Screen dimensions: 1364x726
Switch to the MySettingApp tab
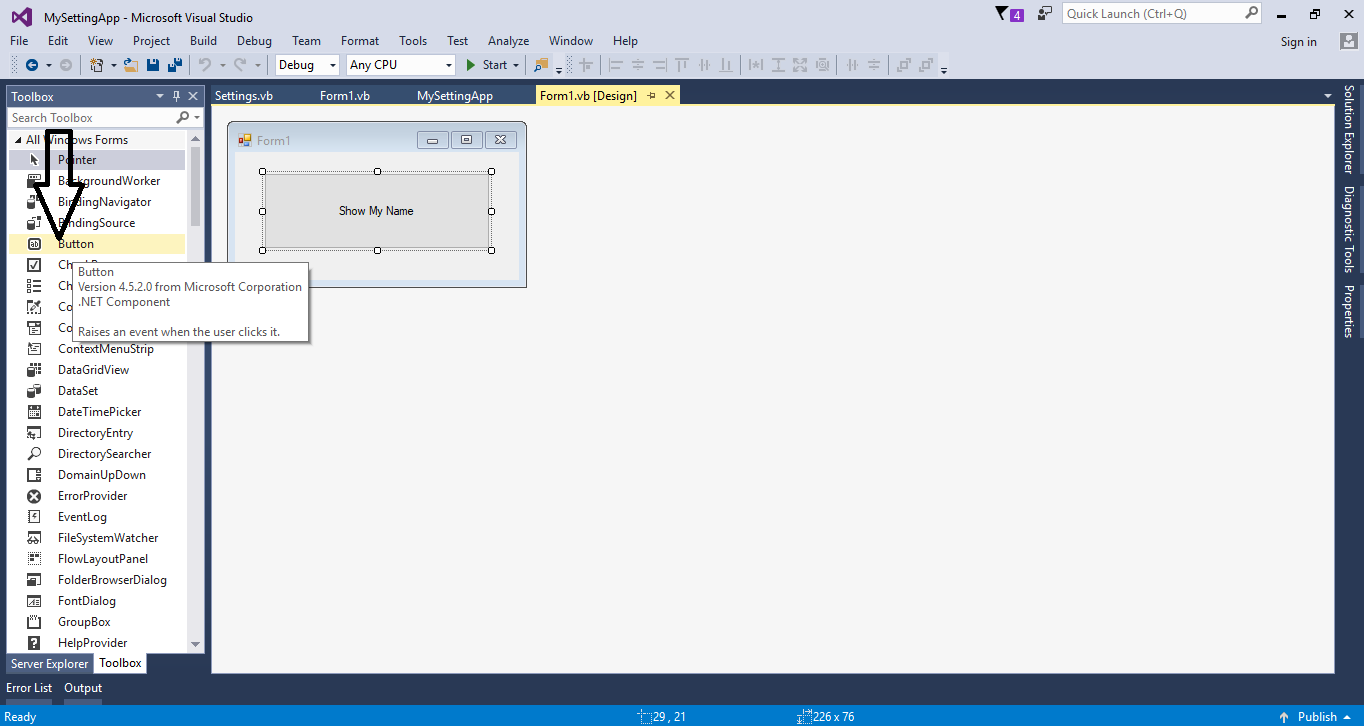click(455, 96)
